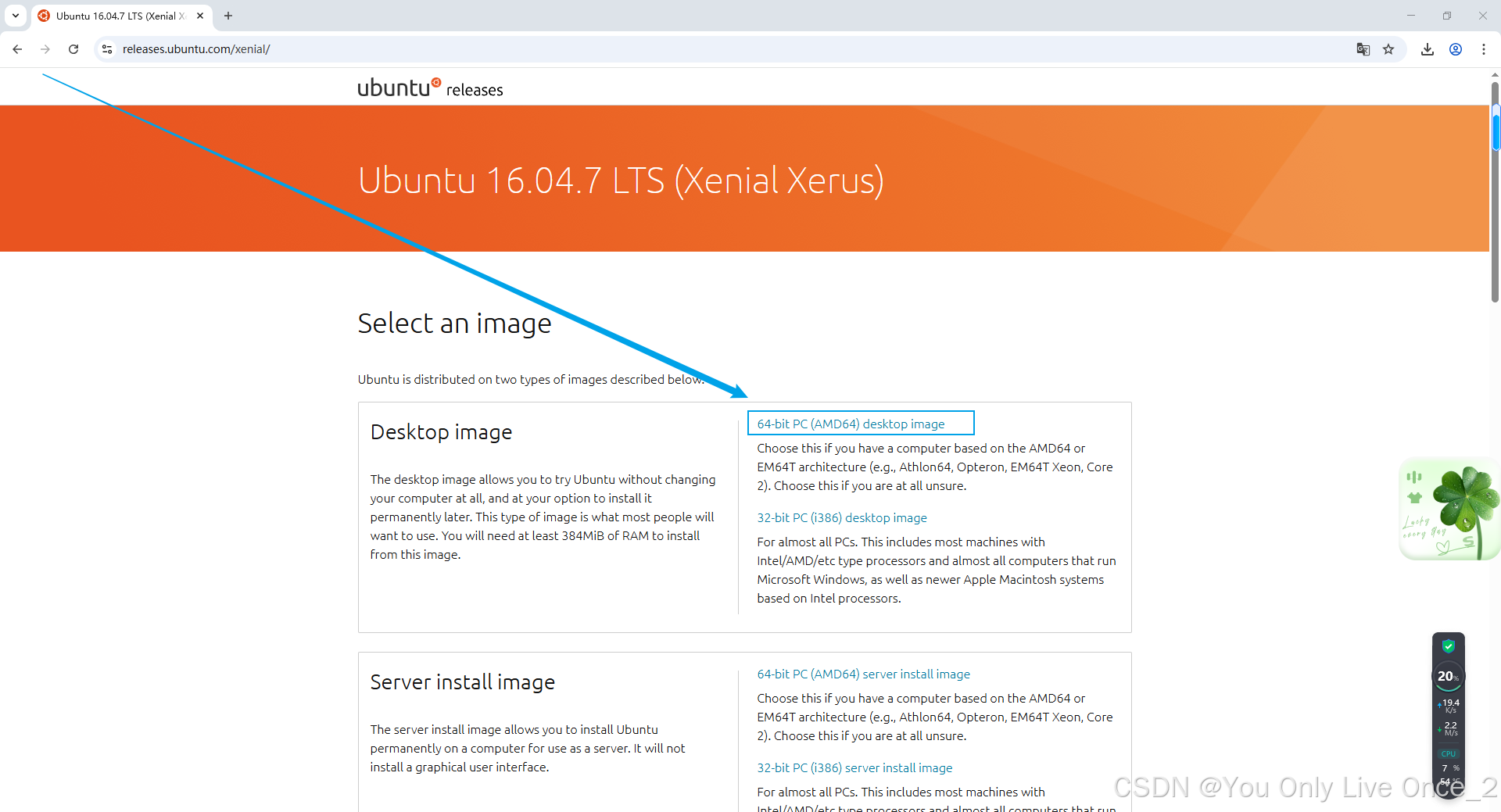The image size is (1501, 812).
Task: Minimize the Chrome window
Action: click(x=1411, y=16)
